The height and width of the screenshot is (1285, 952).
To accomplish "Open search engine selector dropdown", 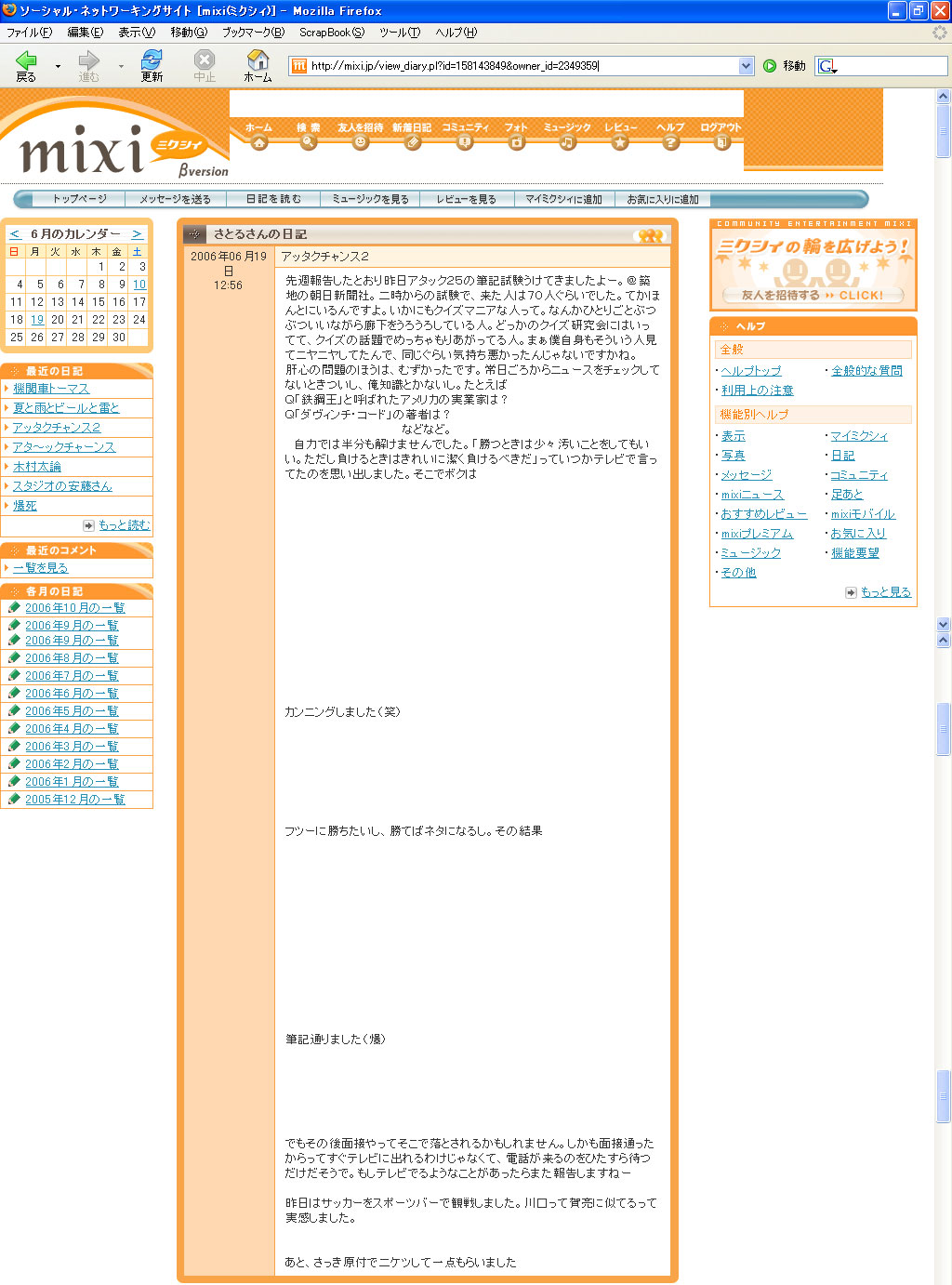I will pos(827,66).
